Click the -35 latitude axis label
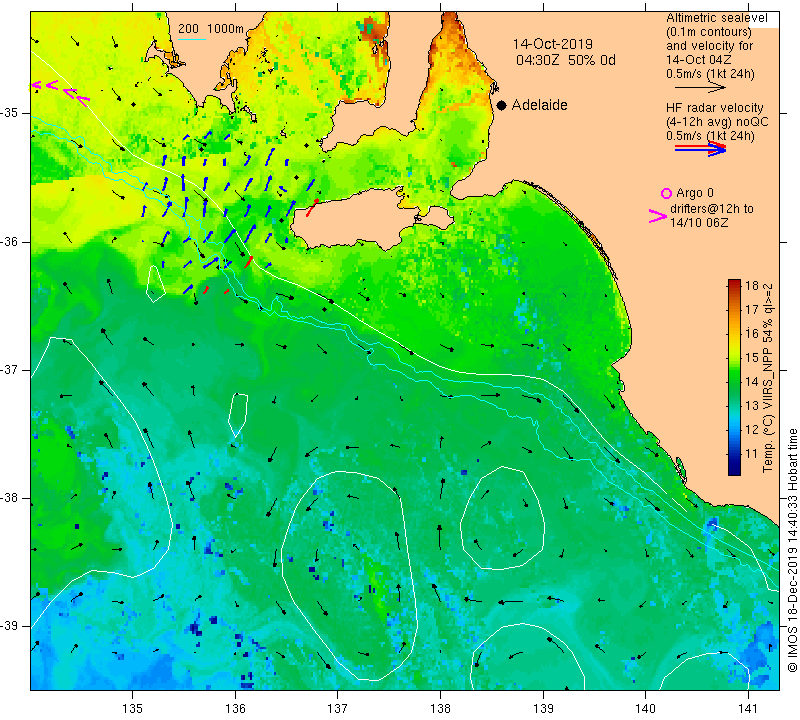This screenshot has width=800, height=720. pos(11,113)
